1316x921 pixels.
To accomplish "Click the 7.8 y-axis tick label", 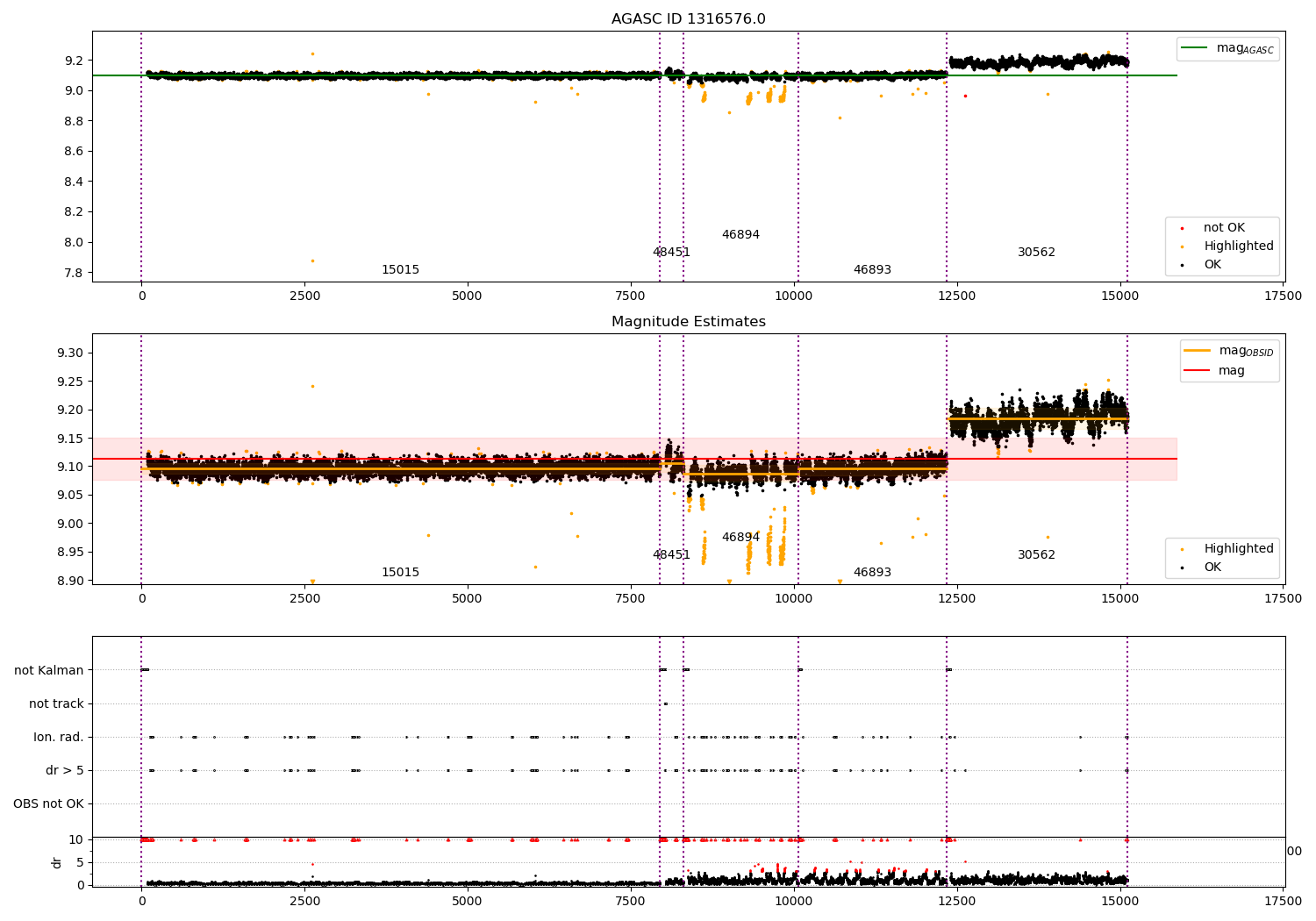I will coord(74,273).
